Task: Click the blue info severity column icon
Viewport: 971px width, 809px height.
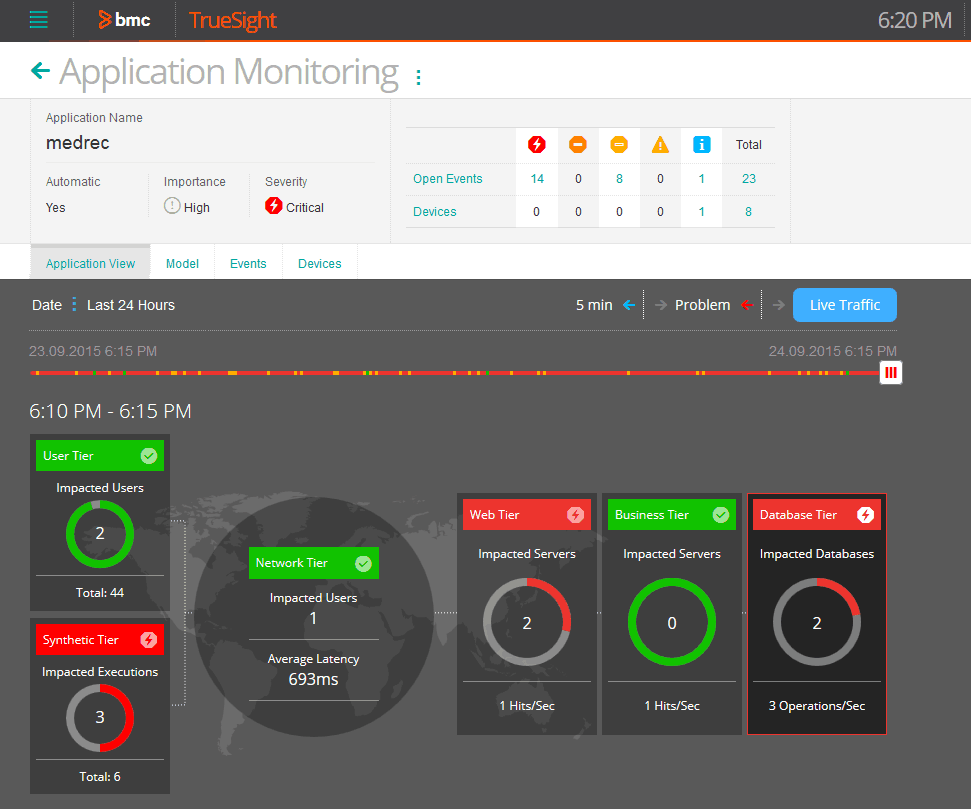Action: 701,145
